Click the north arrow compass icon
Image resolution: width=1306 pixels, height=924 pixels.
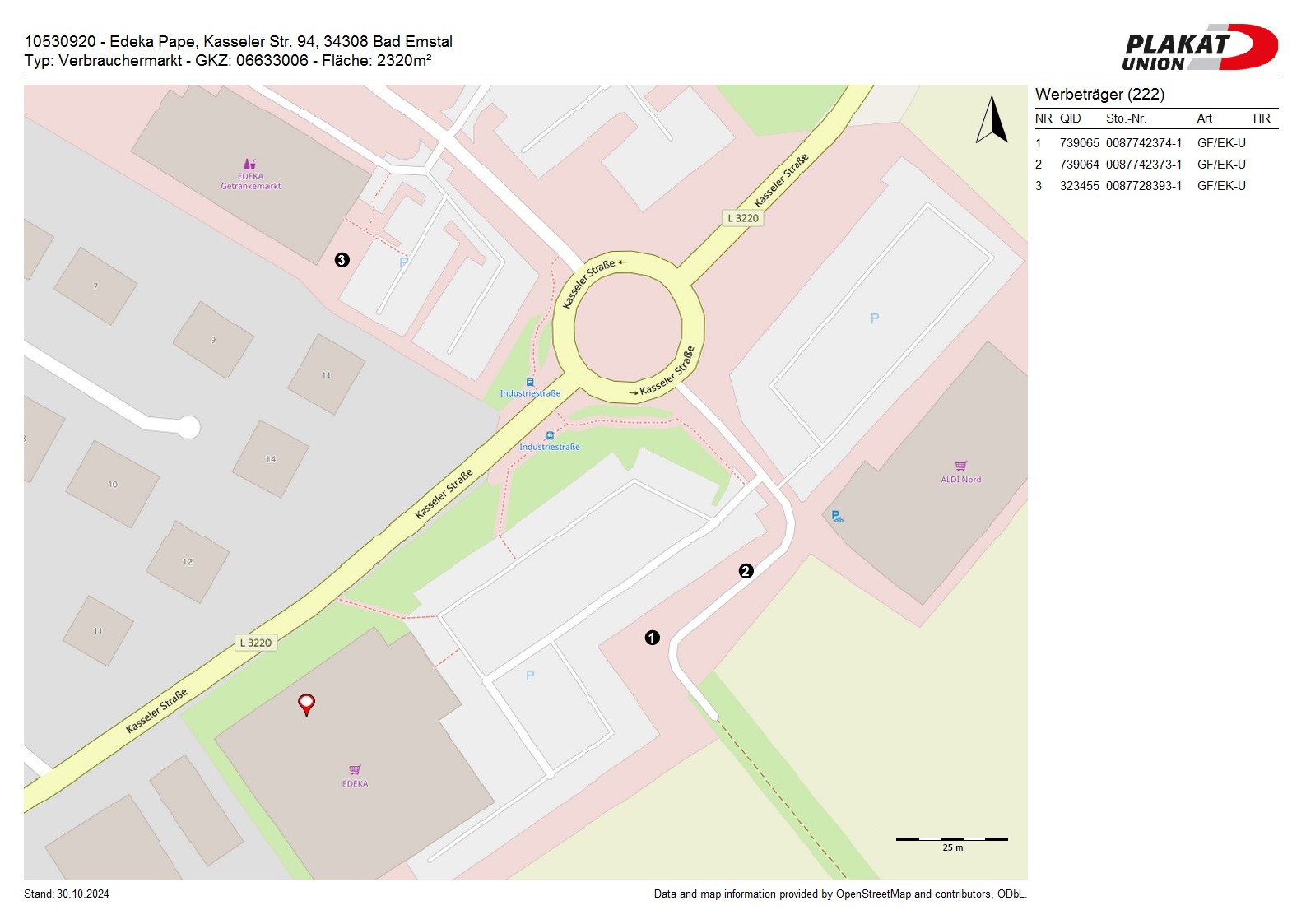(992, 120)
